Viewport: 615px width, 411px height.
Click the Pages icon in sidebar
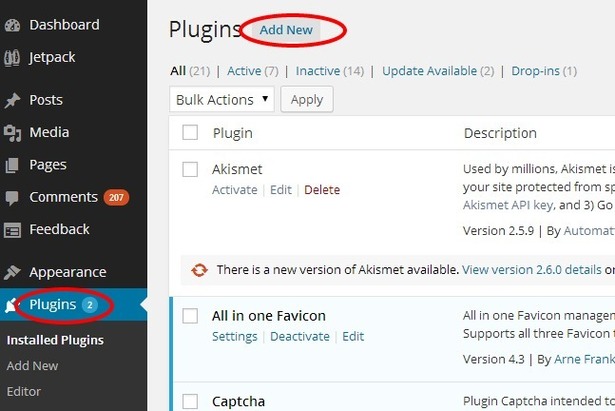click(12, 165)
